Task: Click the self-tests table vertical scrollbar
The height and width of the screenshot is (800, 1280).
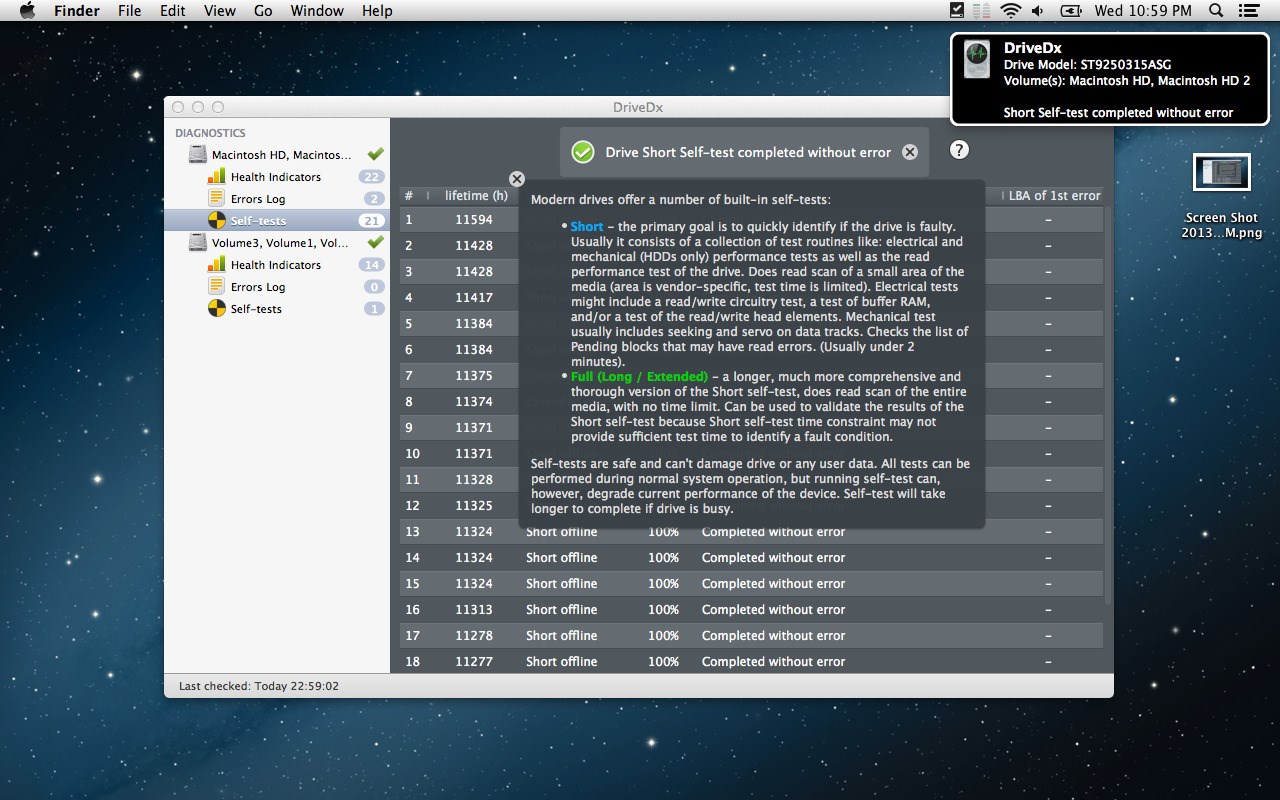Action: 1108,405
